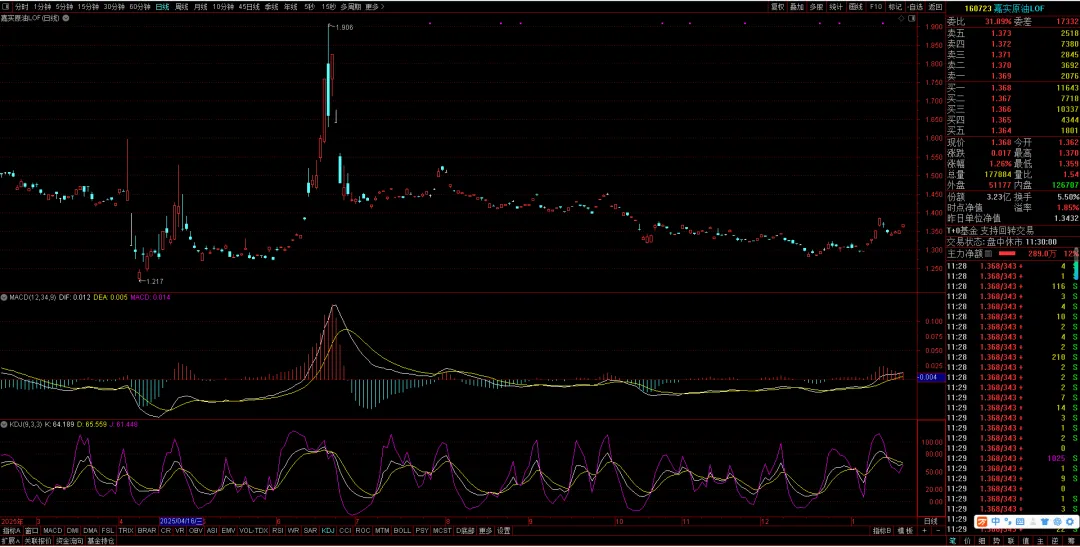1080x547 pixels.
Task: Click the 返回 back button
Action: coord(935,7)
